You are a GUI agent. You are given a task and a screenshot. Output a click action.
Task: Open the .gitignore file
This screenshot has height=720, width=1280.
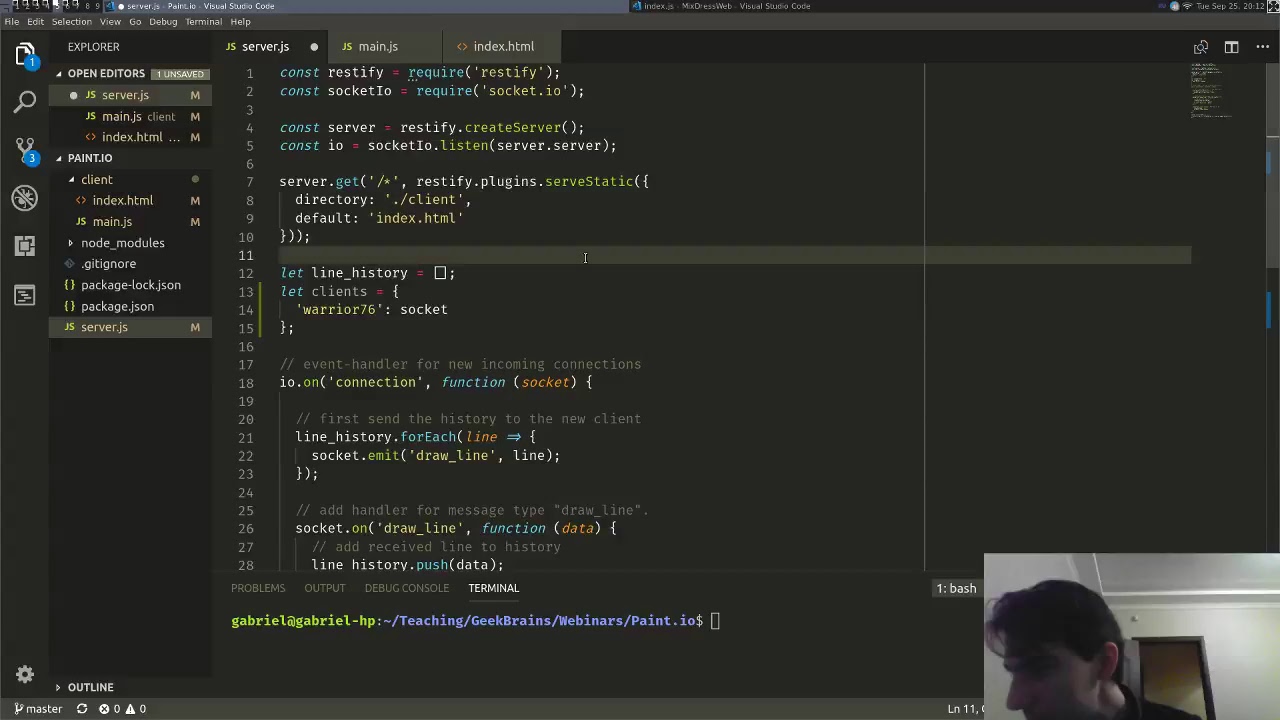(x=109, y=264)
